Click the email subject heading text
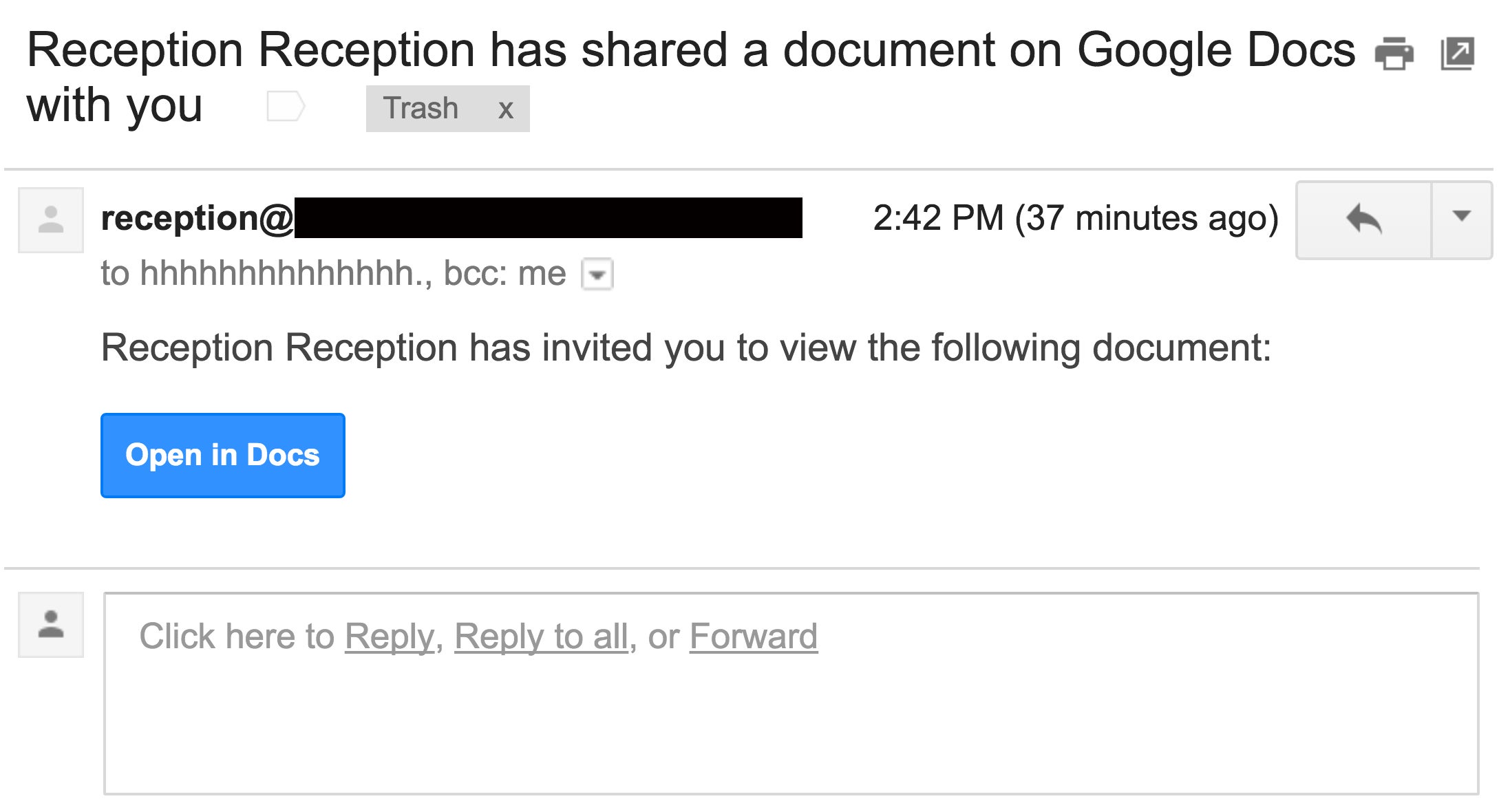The image size is (1510, 812). click(x=691, y=77)
